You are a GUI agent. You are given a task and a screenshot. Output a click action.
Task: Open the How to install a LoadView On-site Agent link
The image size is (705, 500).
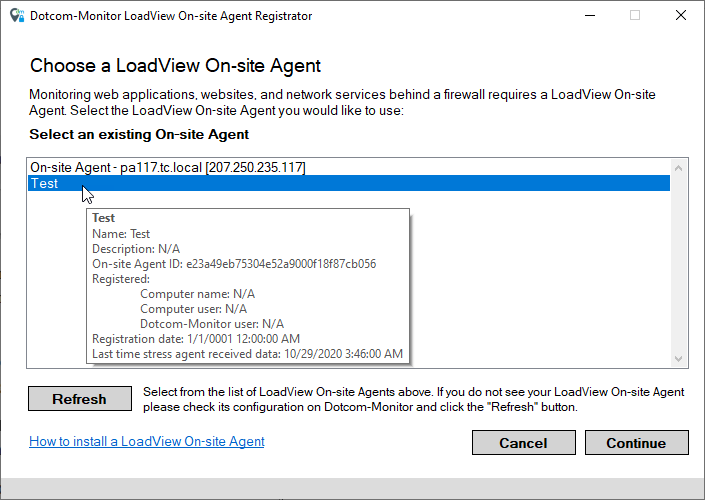(x=147, y=441)
